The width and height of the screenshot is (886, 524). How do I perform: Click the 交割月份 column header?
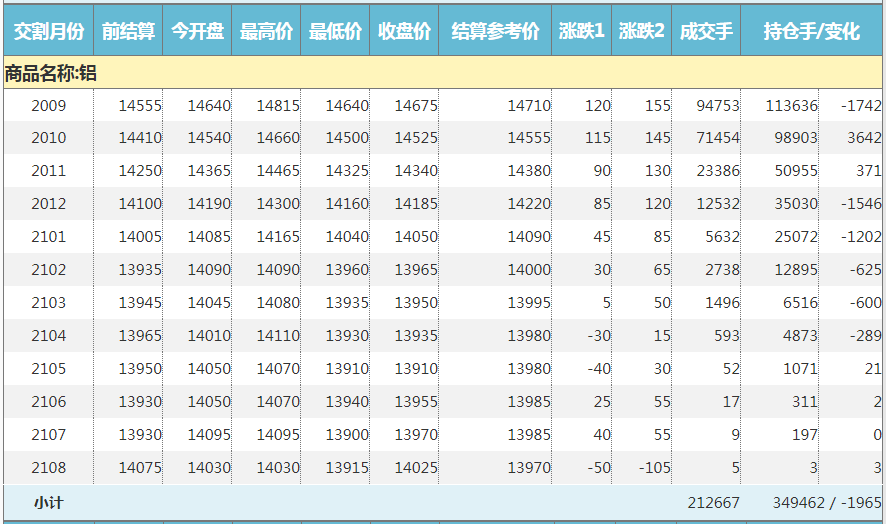click(48, 32)
